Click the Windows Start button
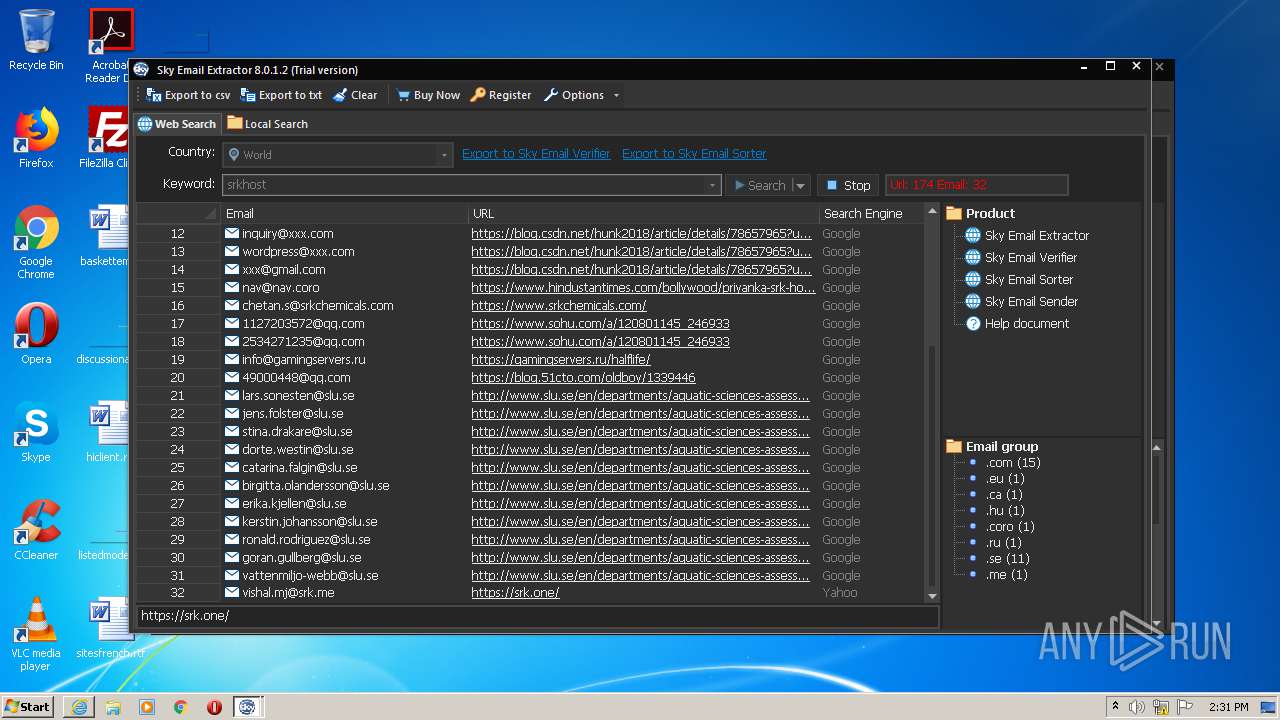The image size is (1280, 720). click(x=27, y=706)
